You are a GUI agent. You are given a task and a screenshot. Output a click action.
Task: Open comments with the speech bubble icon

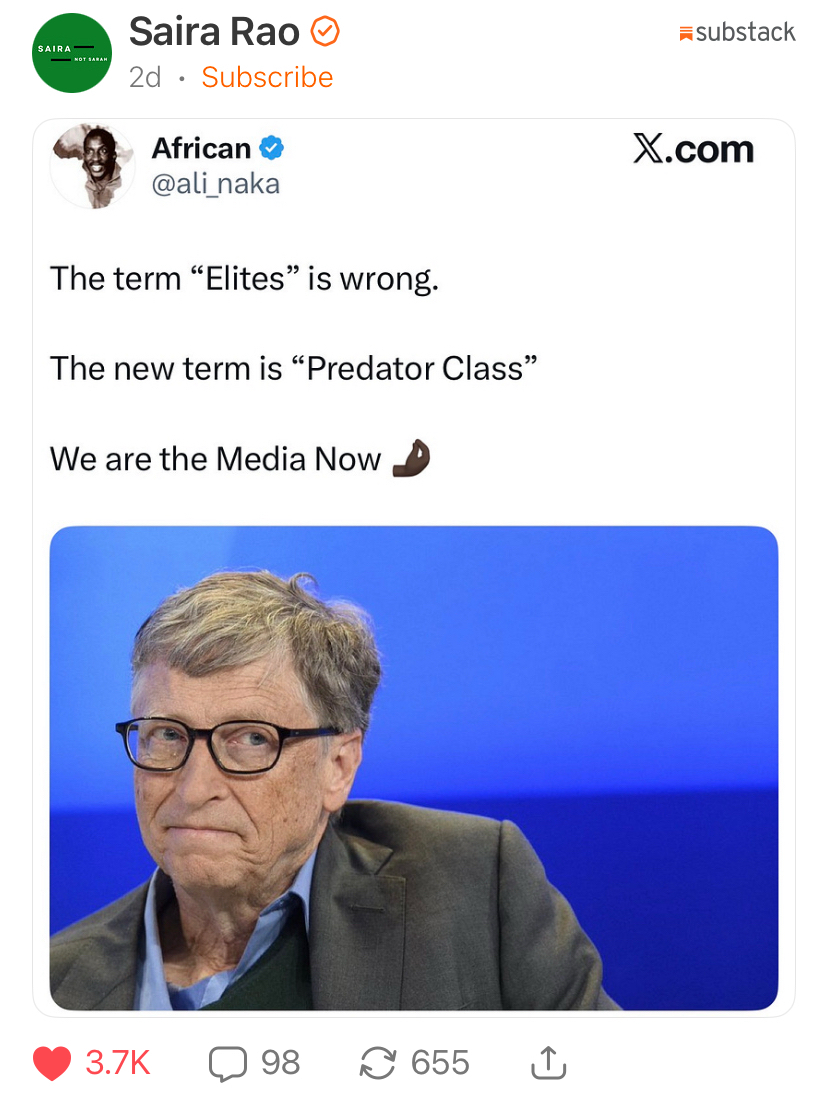(228, 1063)
